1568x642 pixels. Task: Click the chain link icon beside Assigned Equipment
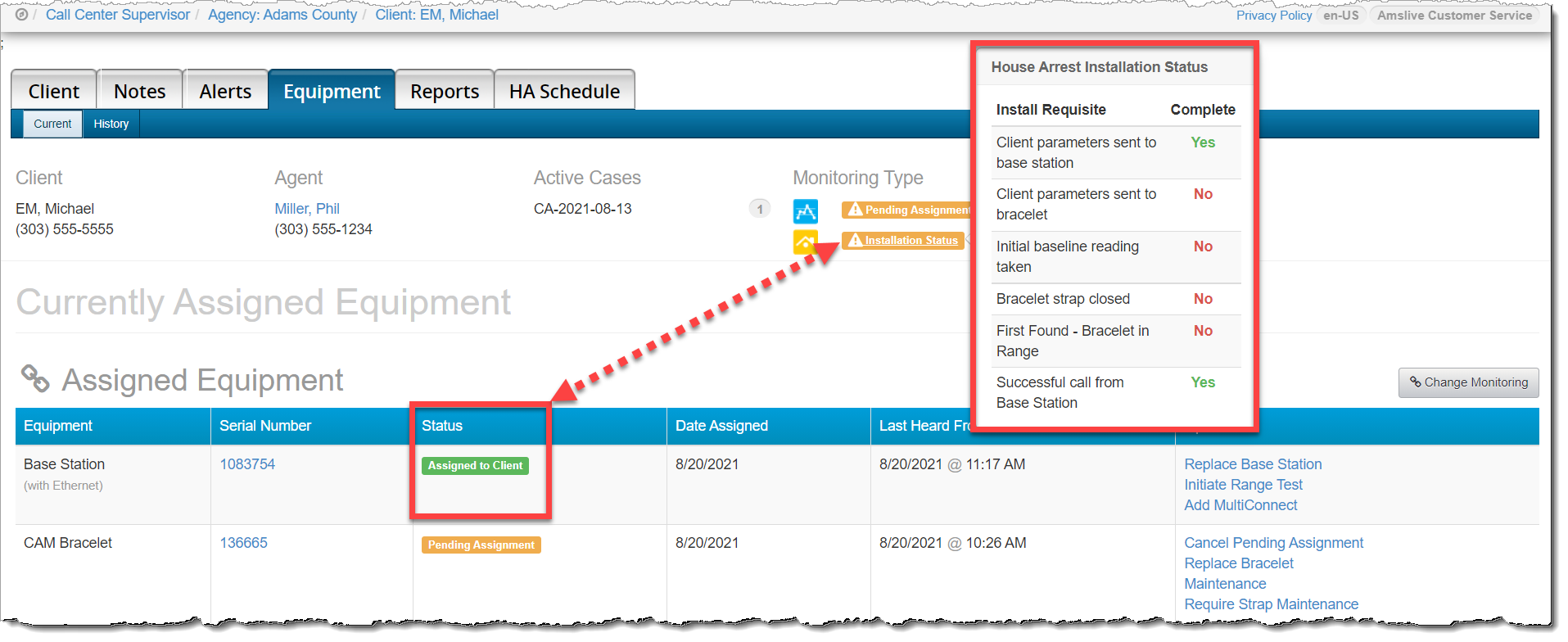tap(35, 379)
